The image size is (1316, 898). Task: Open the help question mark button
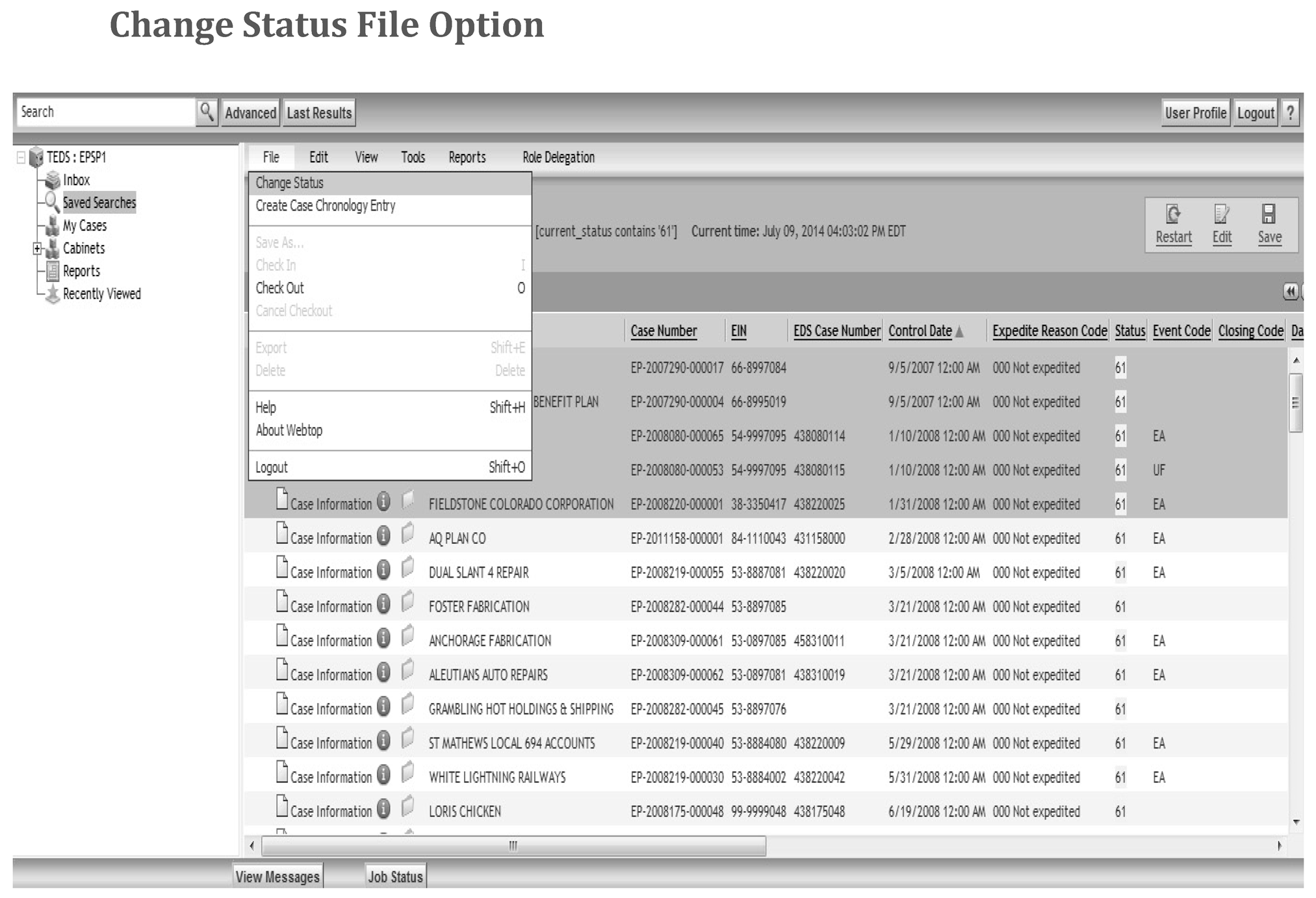tap(1291, 113)
